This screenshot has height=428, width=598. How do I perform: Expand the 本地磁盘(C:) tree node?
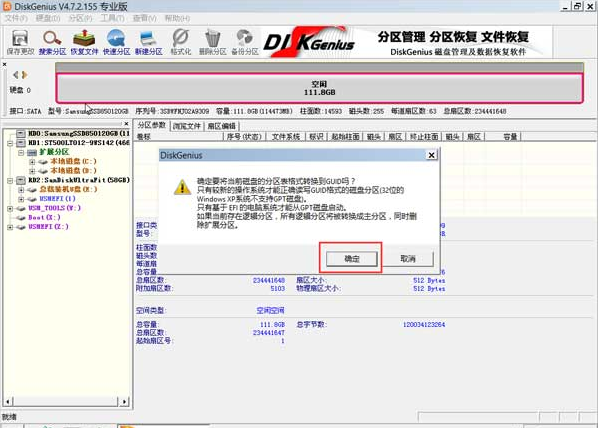coord(32,162)
